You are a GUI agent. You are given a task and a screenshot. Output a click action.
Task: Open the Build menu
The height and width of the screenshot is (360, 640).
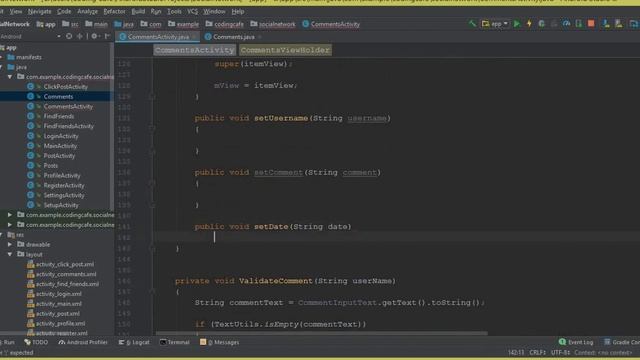138,11
